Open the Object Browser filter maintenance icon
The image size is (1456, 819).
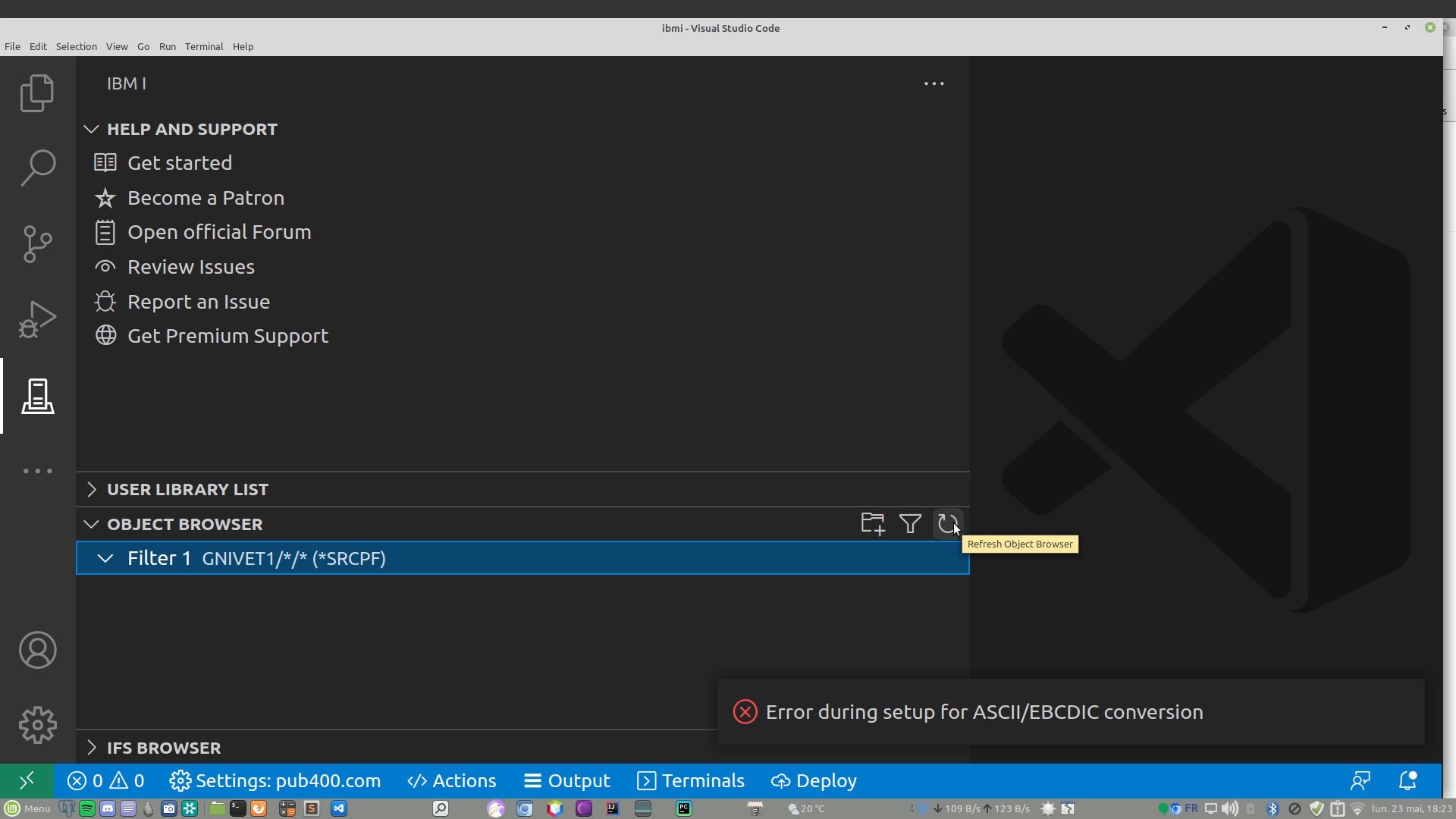(909, 523)
